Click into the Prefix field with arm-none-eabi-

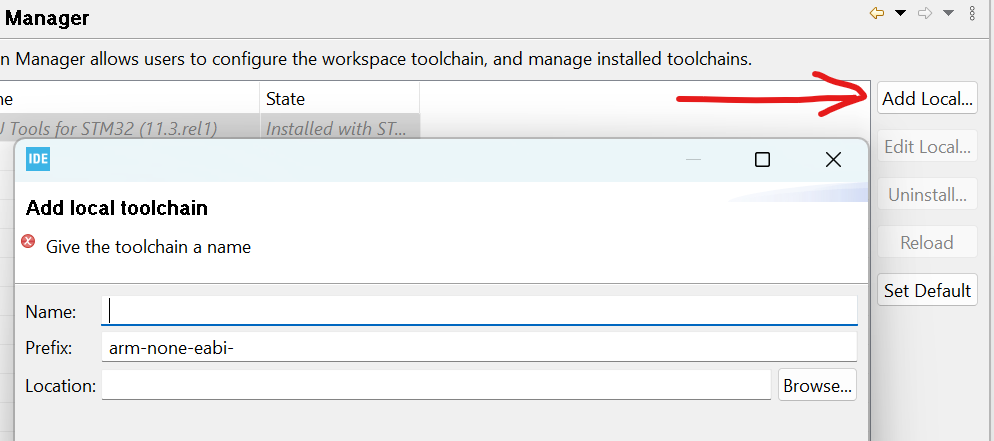479,347
